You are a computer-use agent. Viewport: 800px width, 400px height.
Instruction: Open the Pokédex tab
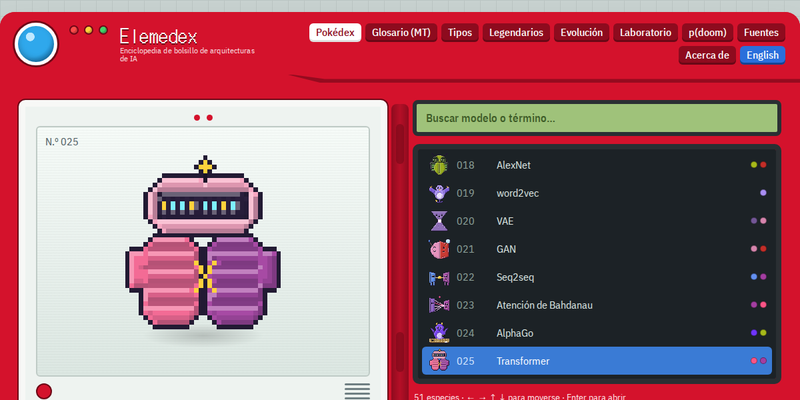[x=335, y=33]
